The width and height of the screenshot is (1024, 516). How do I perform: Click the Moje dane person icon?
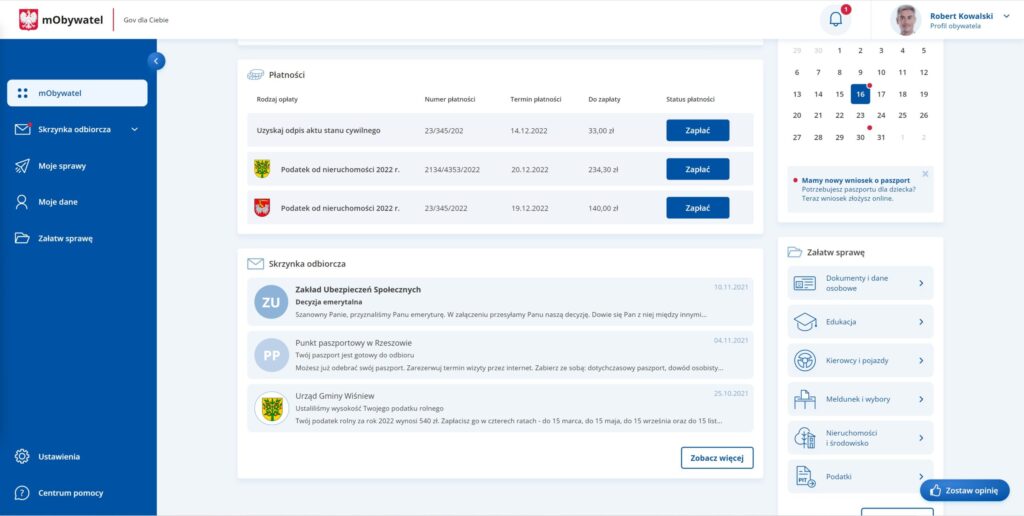22,202
